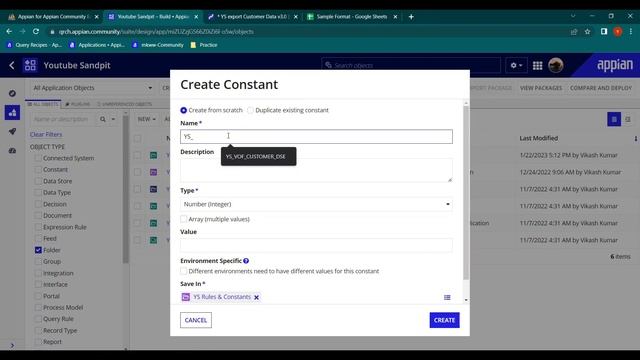Open the settings gear dropdown

(x=516, y=65)
